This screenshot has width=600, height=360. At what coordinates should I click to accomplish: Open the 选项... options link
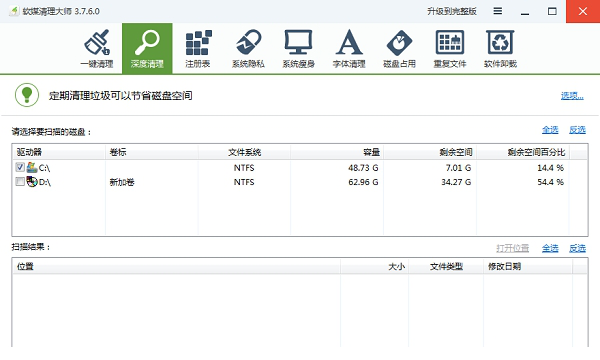[572, 96]
